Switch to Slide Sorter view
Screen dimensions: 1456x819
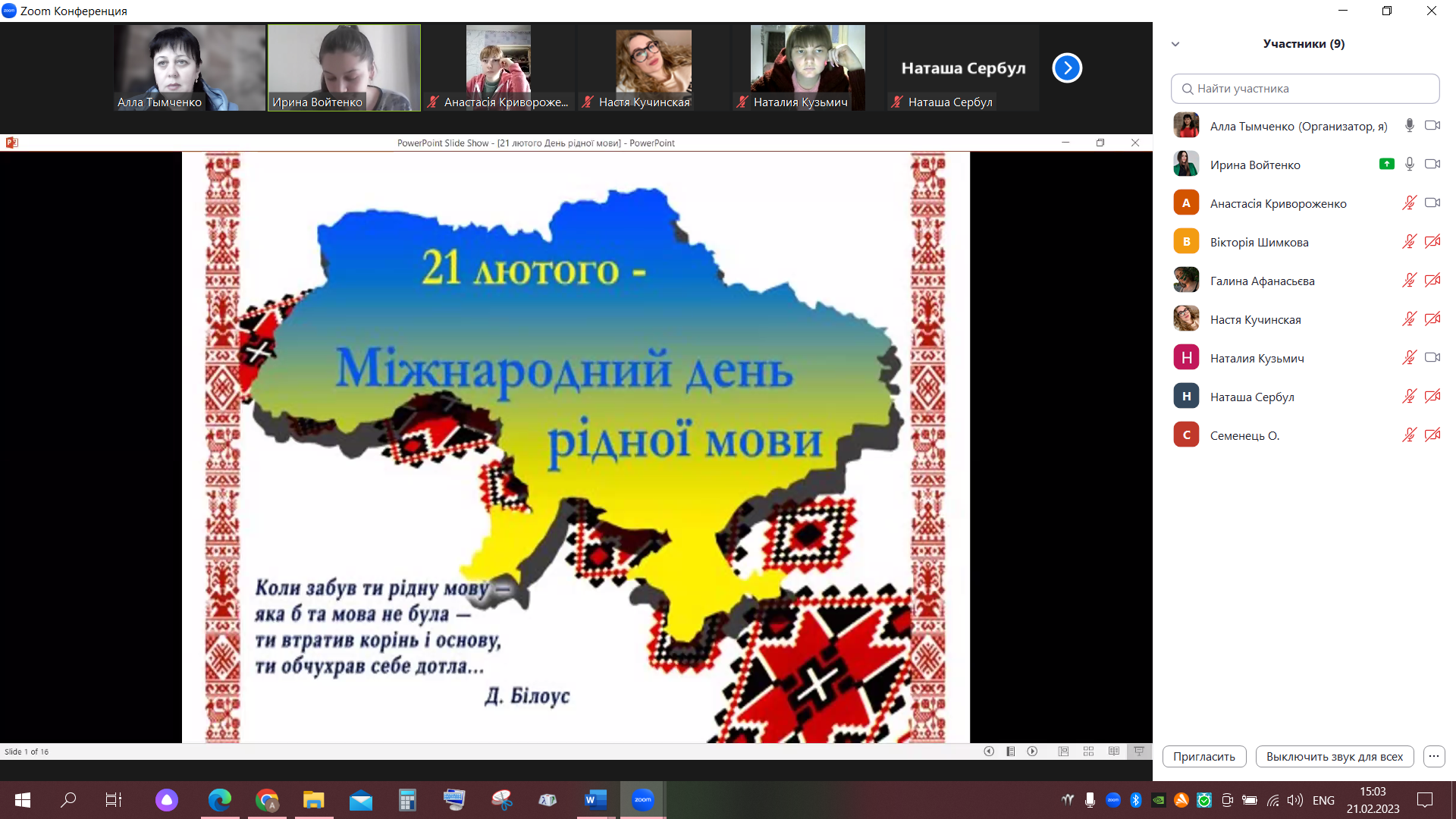click(1088, 752)
